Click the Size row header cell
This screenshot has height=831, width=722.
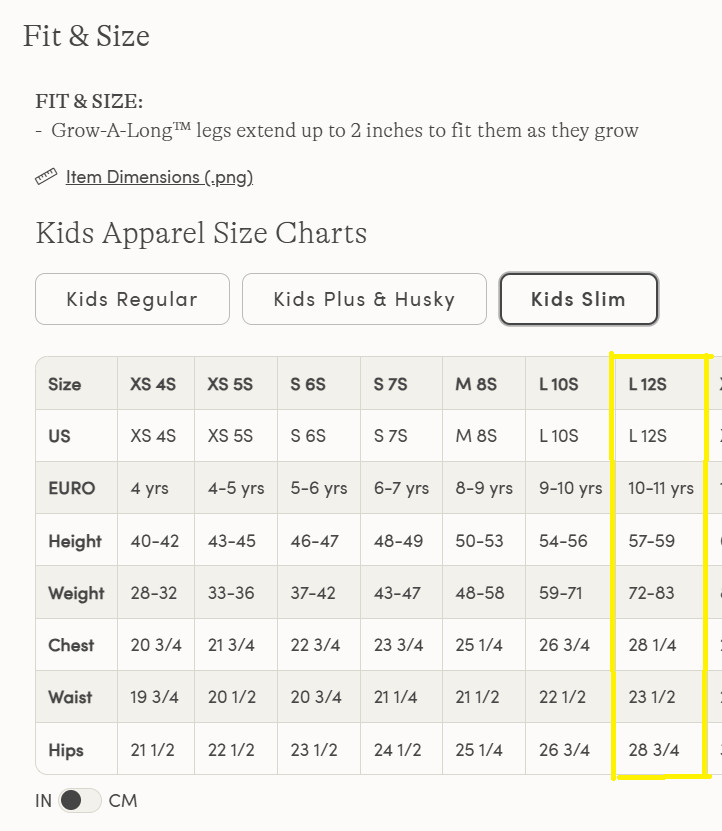[x=65, y=384]
